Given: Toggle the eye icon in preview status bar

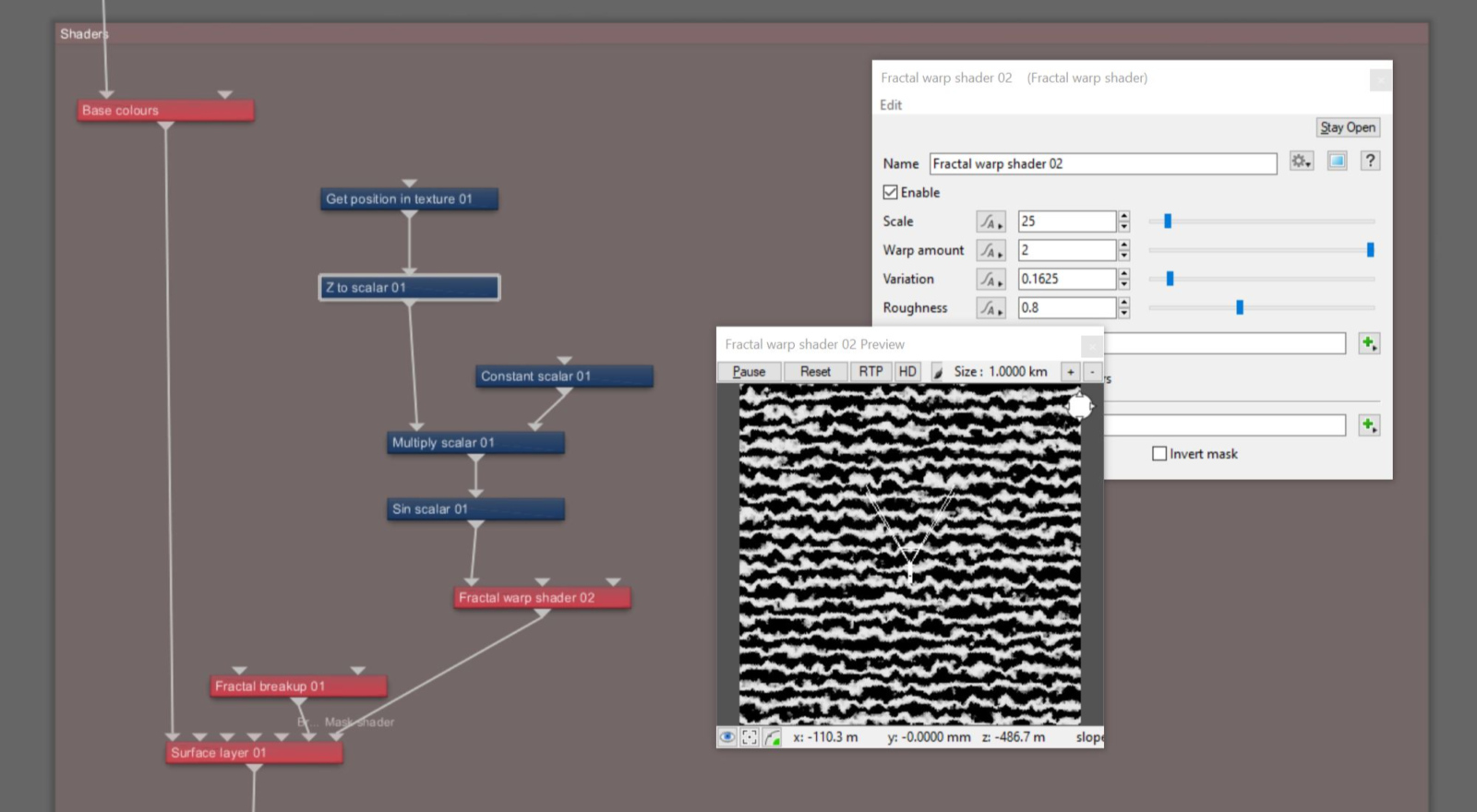Looking at the screenshot, I should (727, 736).
